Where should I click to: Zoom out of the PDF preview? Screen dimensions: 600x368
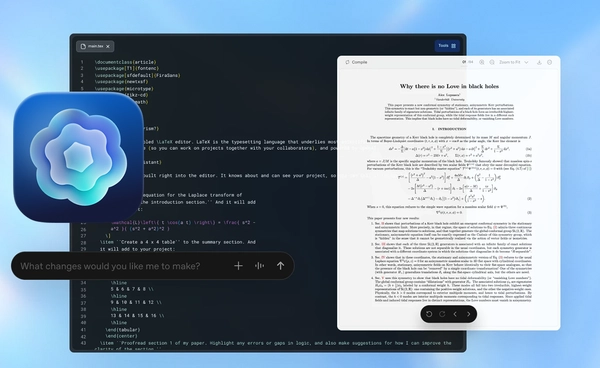pyautogui.click(x=492, y=62)
